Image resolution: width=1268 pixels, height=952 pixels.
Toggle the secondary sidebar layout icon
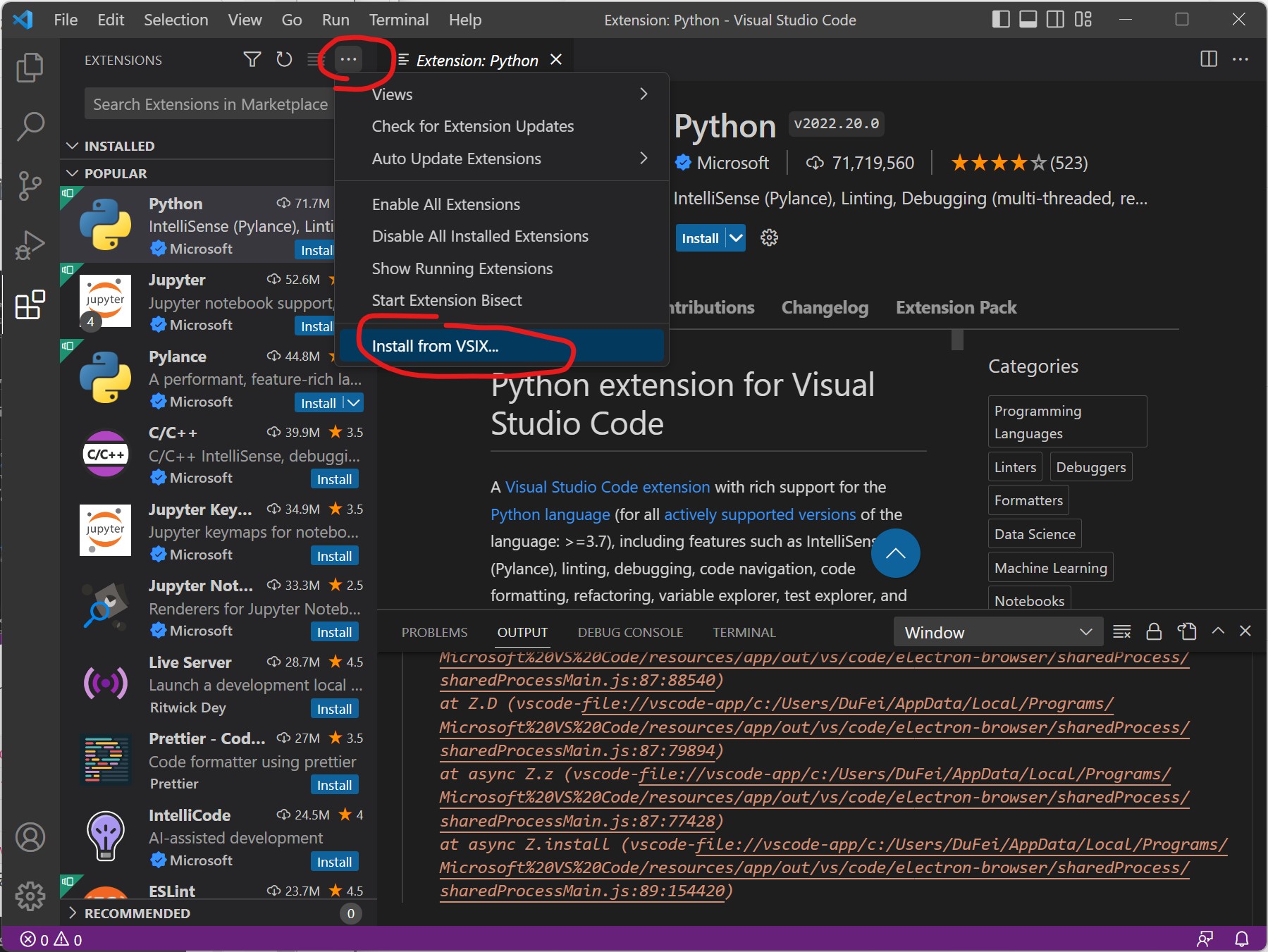pos(1055,19)
